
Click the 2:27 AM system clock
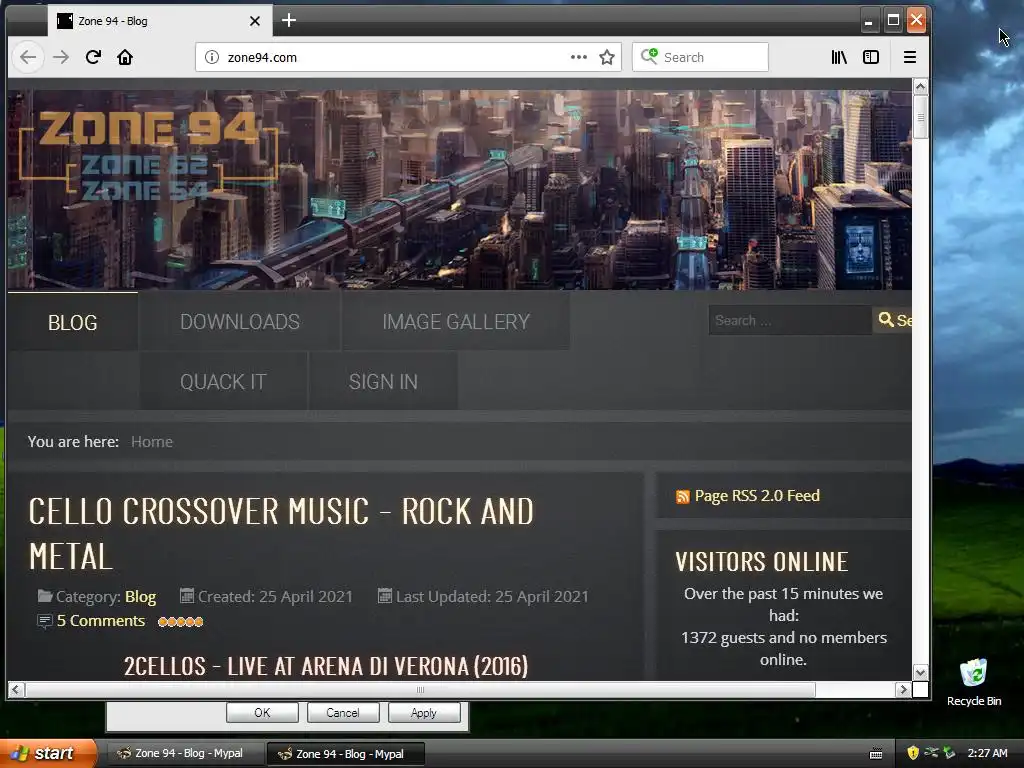pyautogui.click(x=987, y=753)
